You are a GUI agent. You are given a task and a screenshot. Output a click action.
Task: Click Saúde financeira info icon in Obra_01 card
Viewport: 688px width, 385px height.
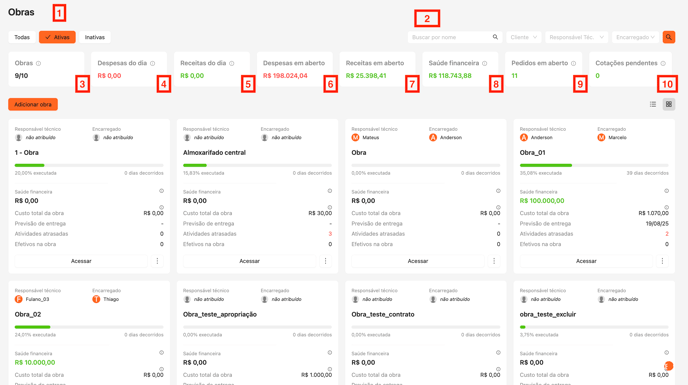(x=666, y=191)
